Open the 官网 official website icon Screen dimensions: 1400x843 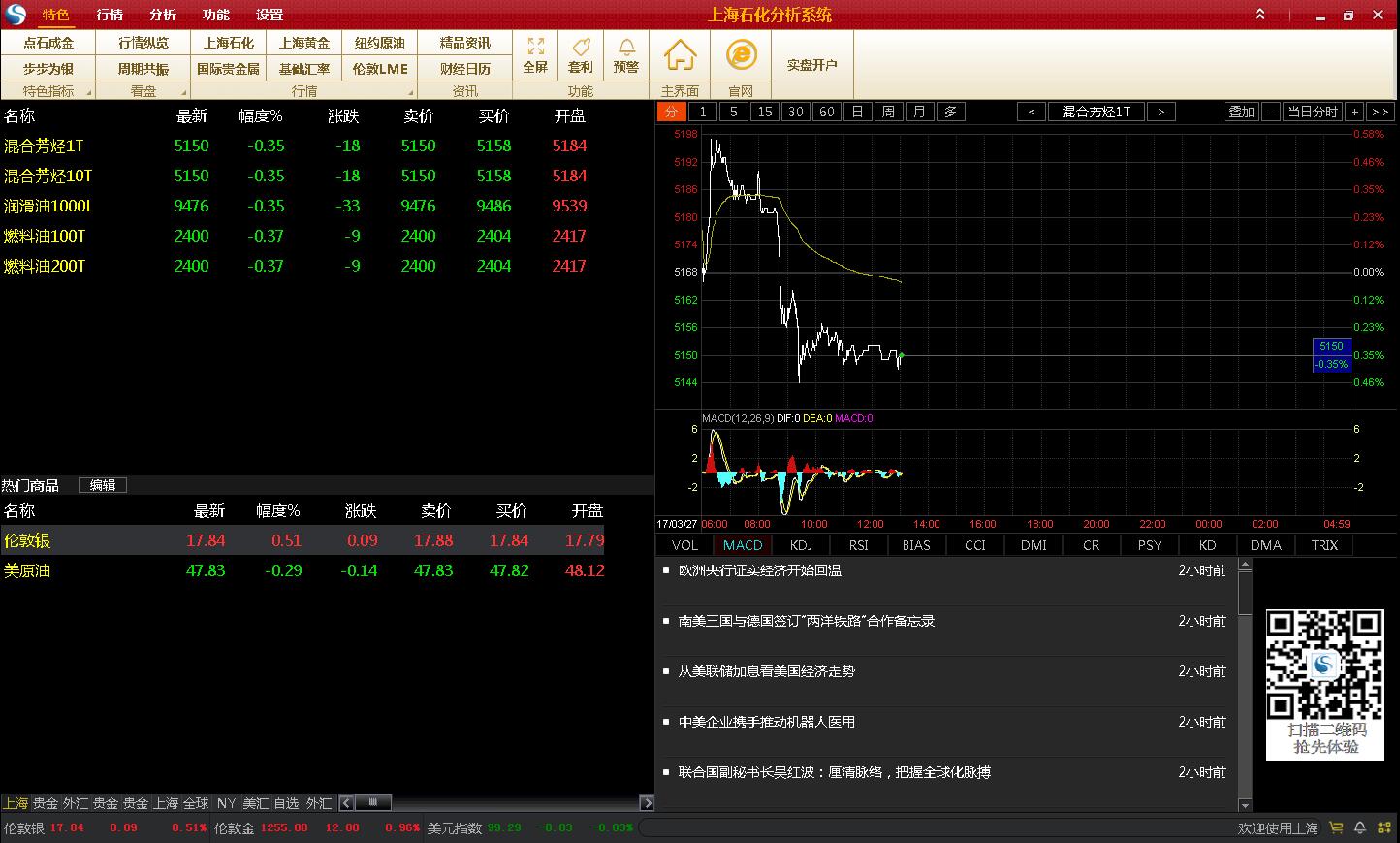point(741,55)
